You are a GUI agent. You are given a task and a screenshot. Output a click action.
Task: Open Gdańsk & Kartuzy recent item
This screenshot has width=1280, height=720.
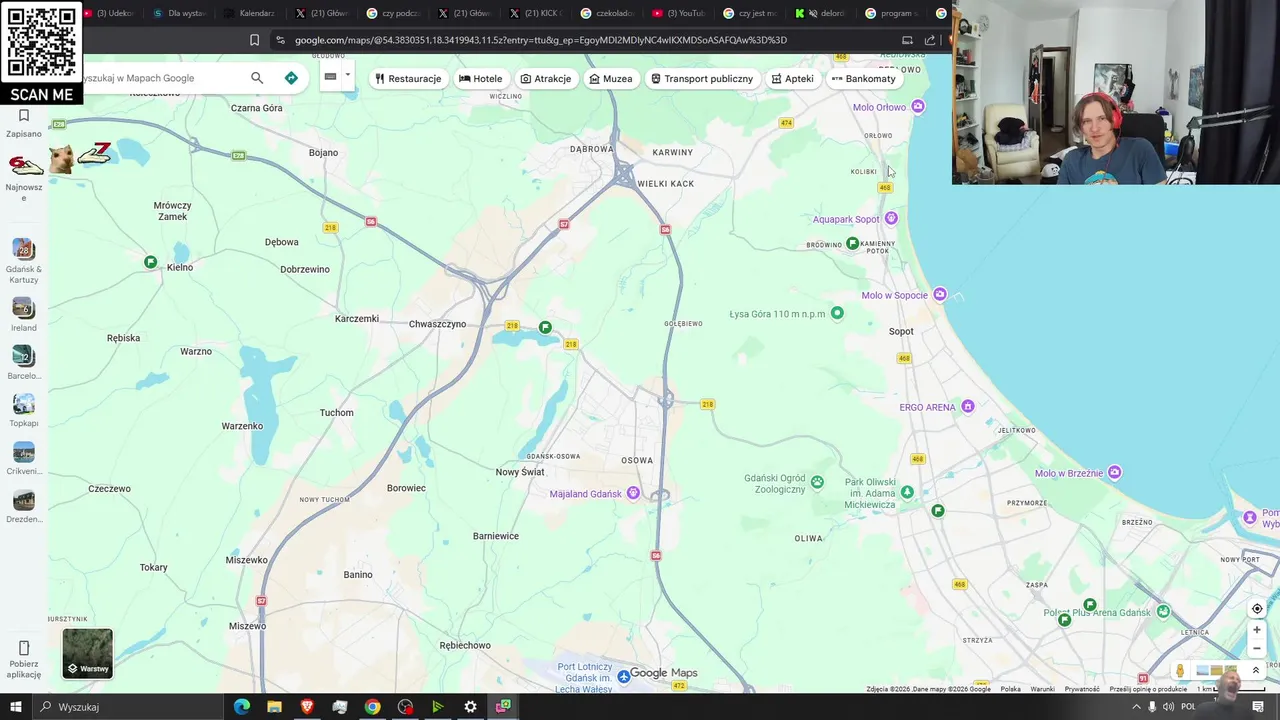(24, 261)
